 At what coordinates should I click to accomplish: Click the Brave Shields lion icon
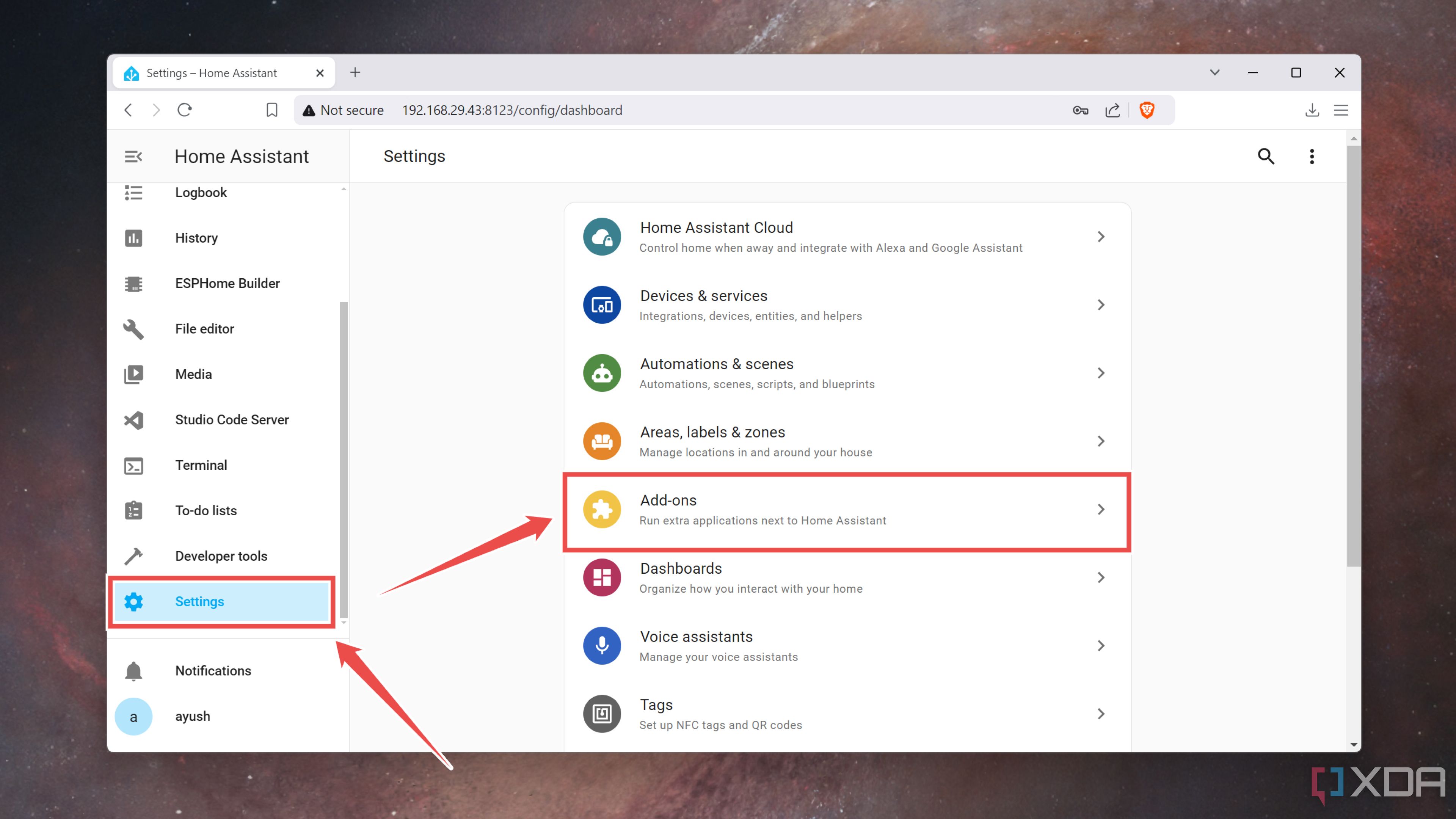(1147, 110)
